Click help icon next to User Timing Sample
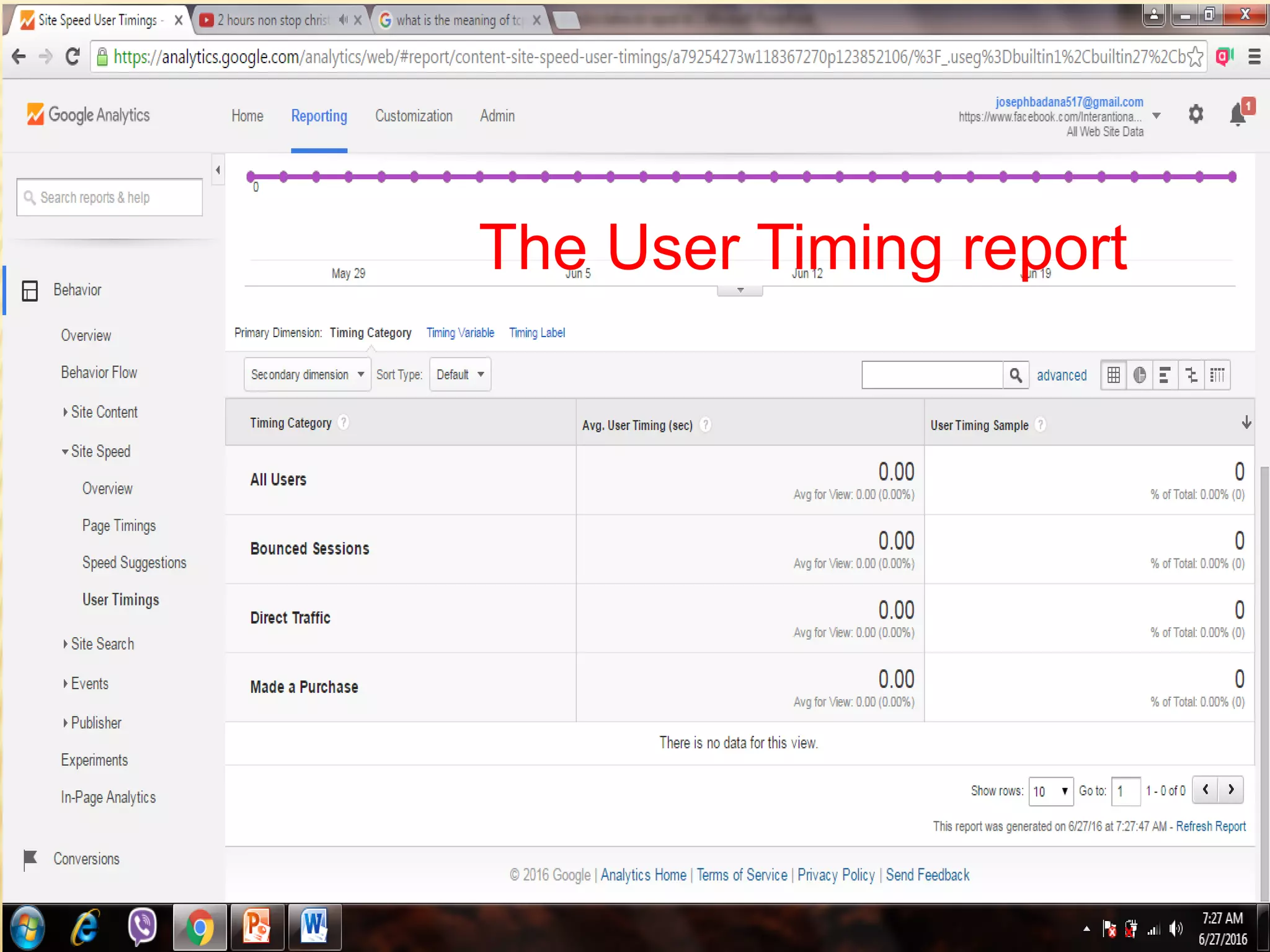This screenshot has height=952, width=1270. click(1041, 425)
